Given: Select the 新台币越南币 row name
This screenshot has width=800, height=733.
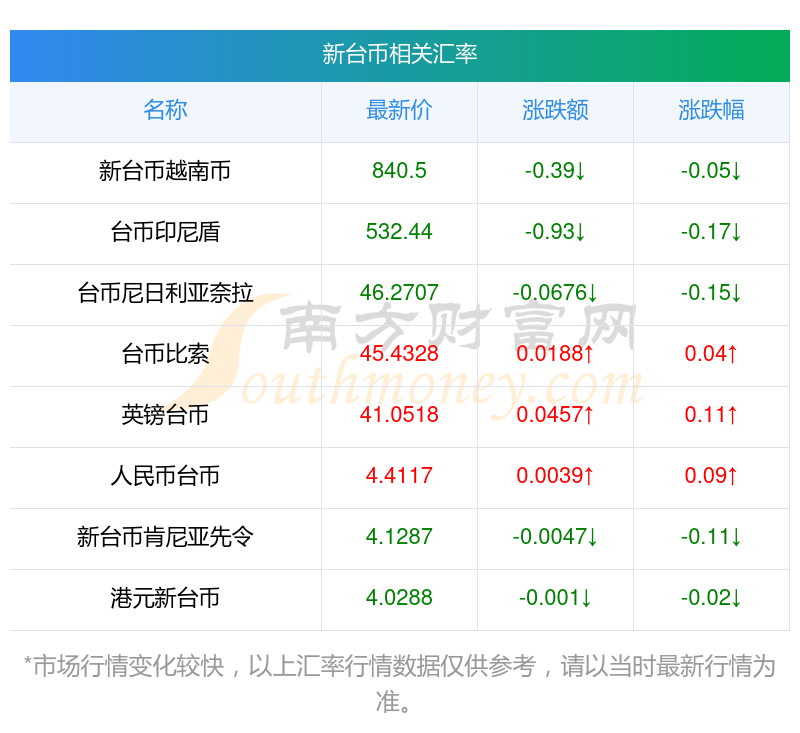Looking at the screenshot, I should [x=165, y=171].
